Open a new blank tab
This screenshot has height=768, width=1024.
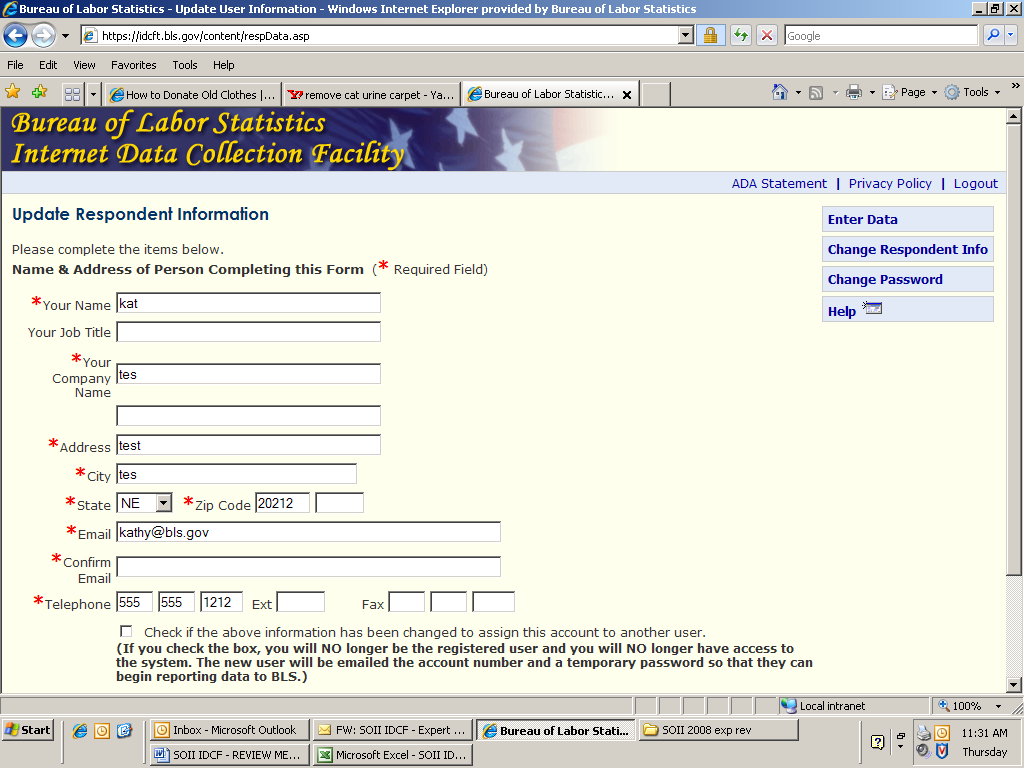point(656,95)
